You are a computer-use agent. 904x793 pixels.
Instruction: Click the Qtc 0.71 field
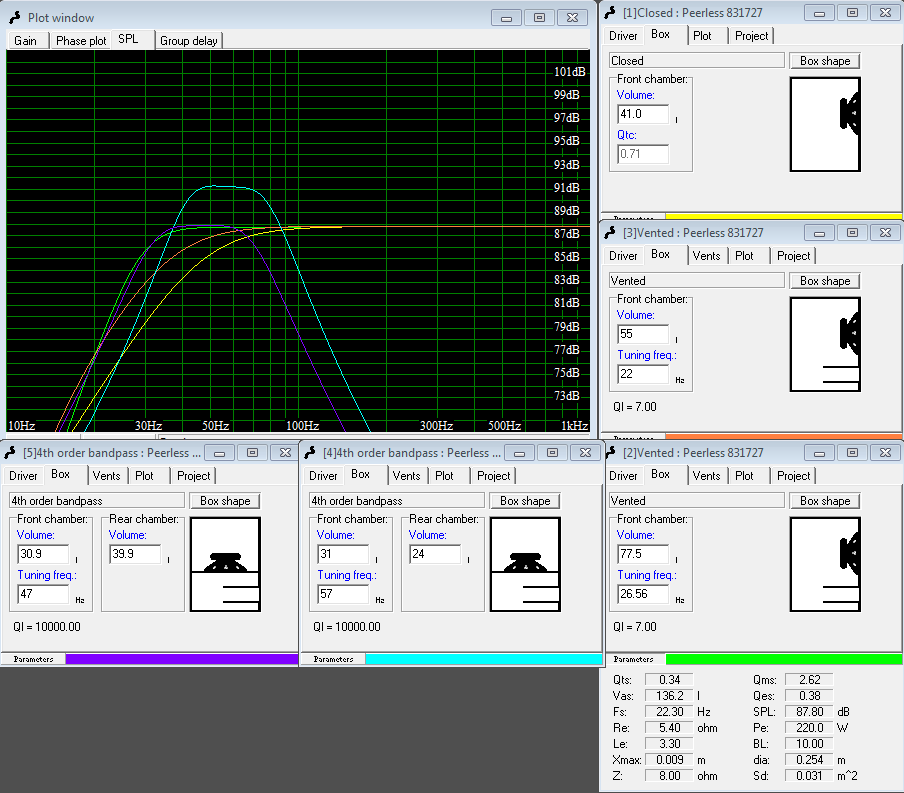tap(643, 154)
